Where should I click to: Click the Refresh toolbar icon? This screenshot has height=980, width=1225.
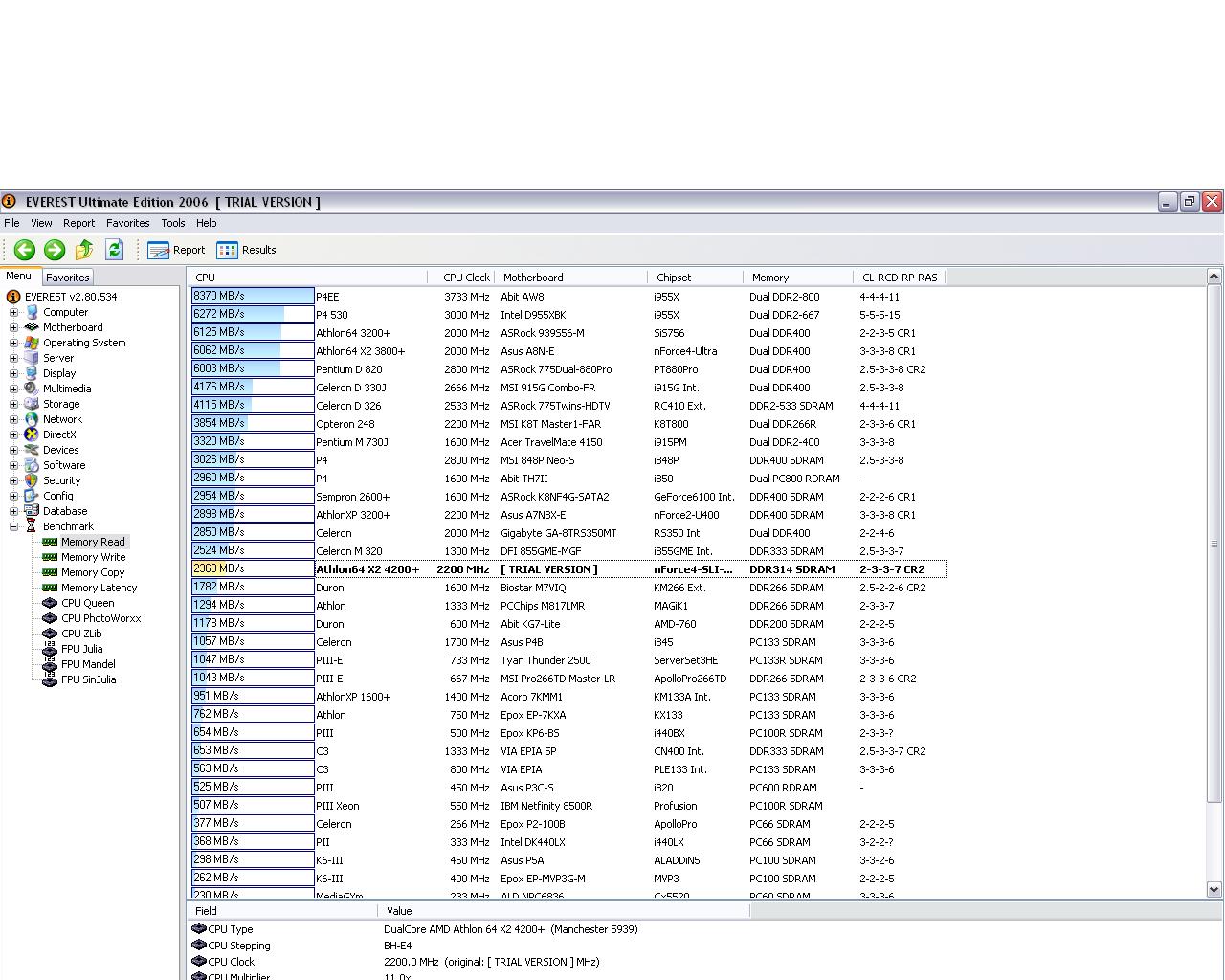coord(114,250)
